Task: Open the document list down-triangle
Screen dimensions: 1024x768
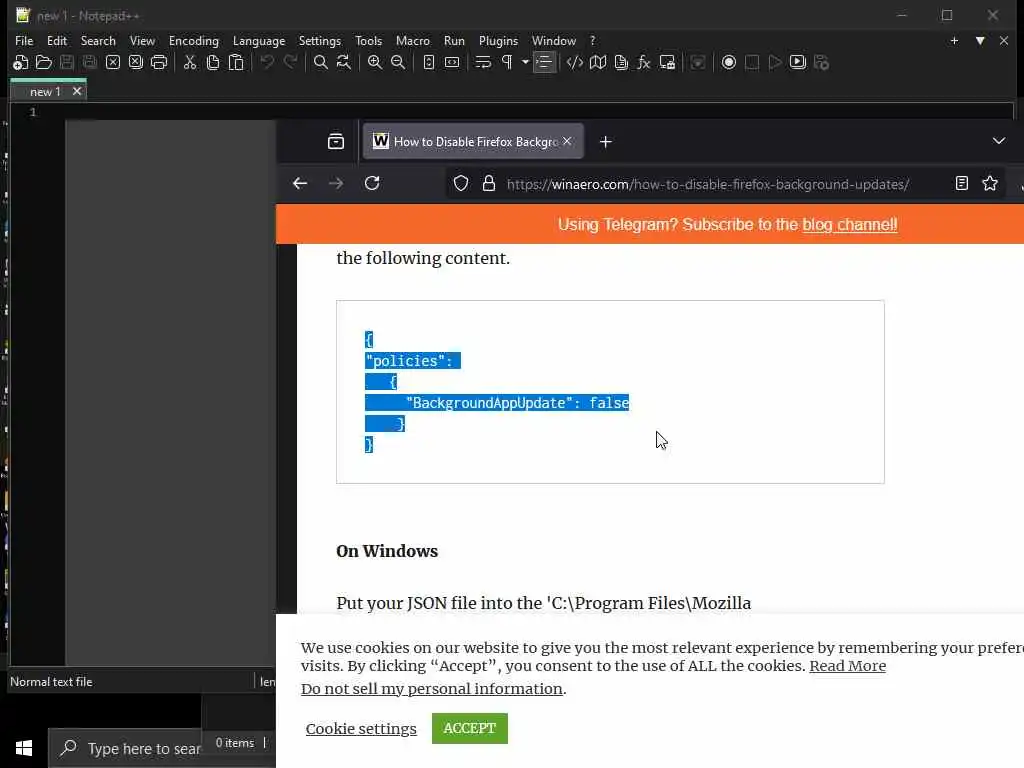Action: click(x=980, y=40)
